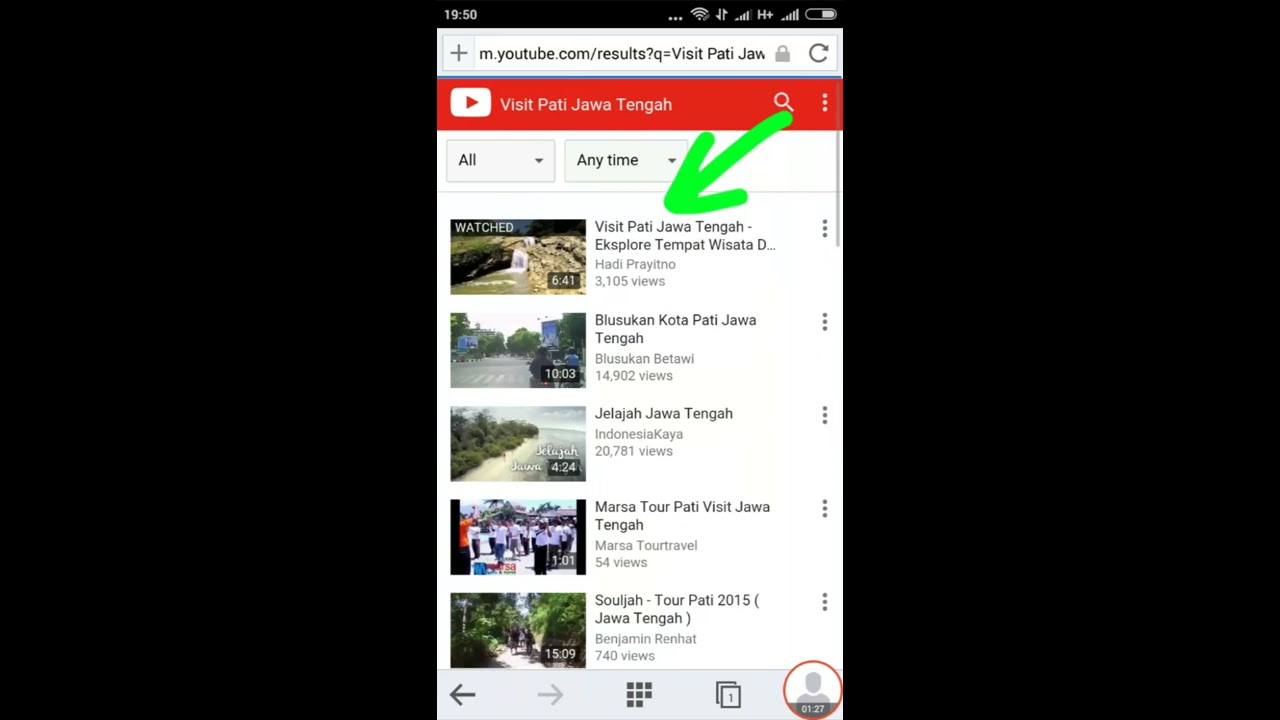The width and height of the screenshot is (1280, 720).
Task: Open the Any time filter dropdown
Action: click(626, 160)
